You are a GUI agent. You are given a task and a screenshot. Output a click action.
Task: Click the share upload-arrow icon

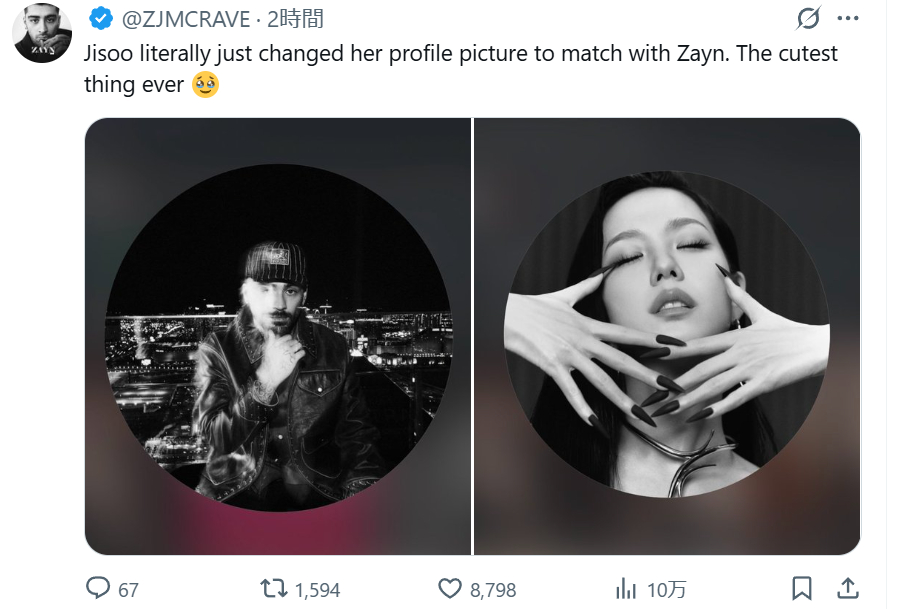pyautogui.click(x=846, y=588)
